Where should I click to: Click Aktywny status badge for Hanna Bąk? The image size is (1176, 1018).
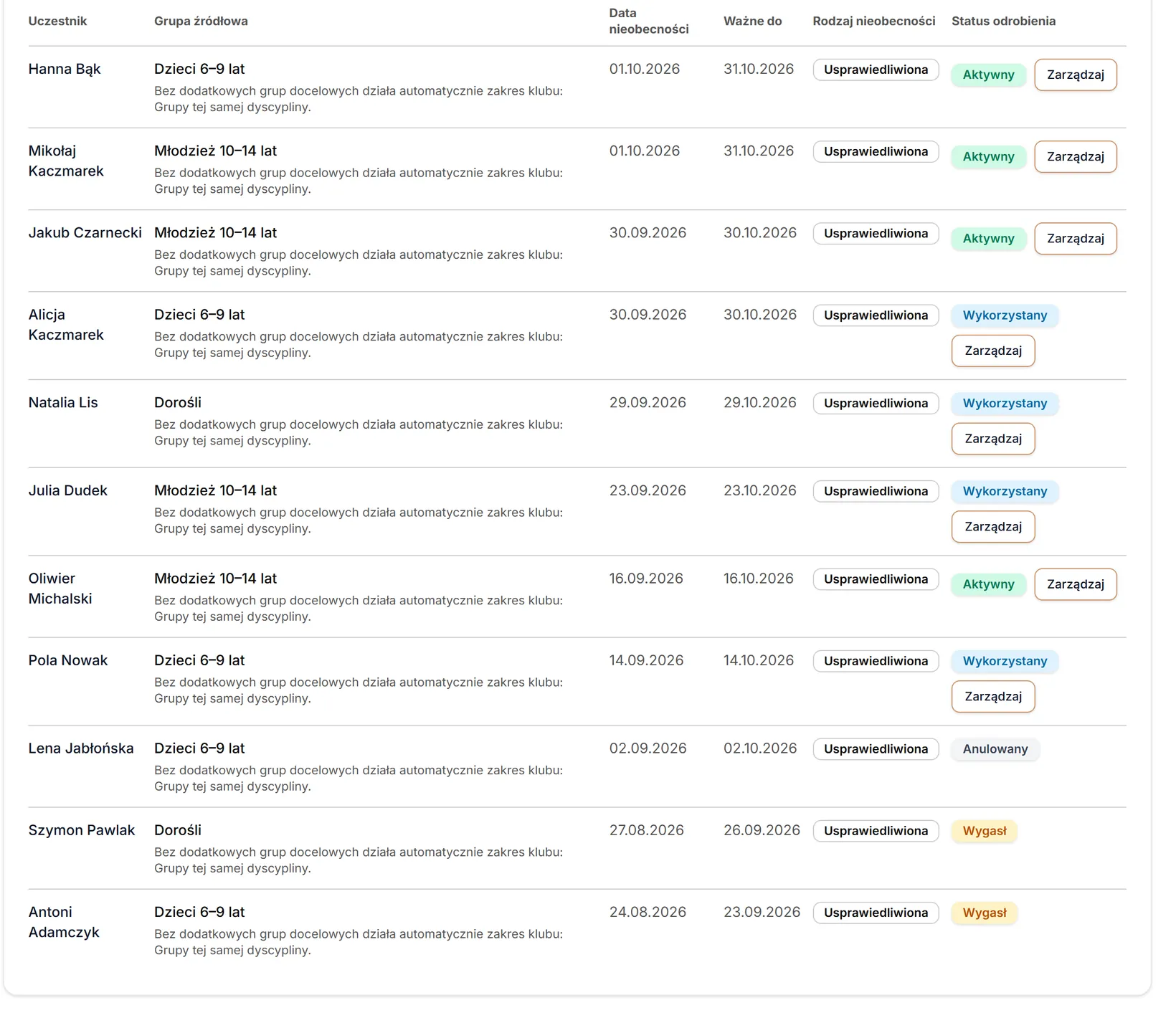pos(988,75)
